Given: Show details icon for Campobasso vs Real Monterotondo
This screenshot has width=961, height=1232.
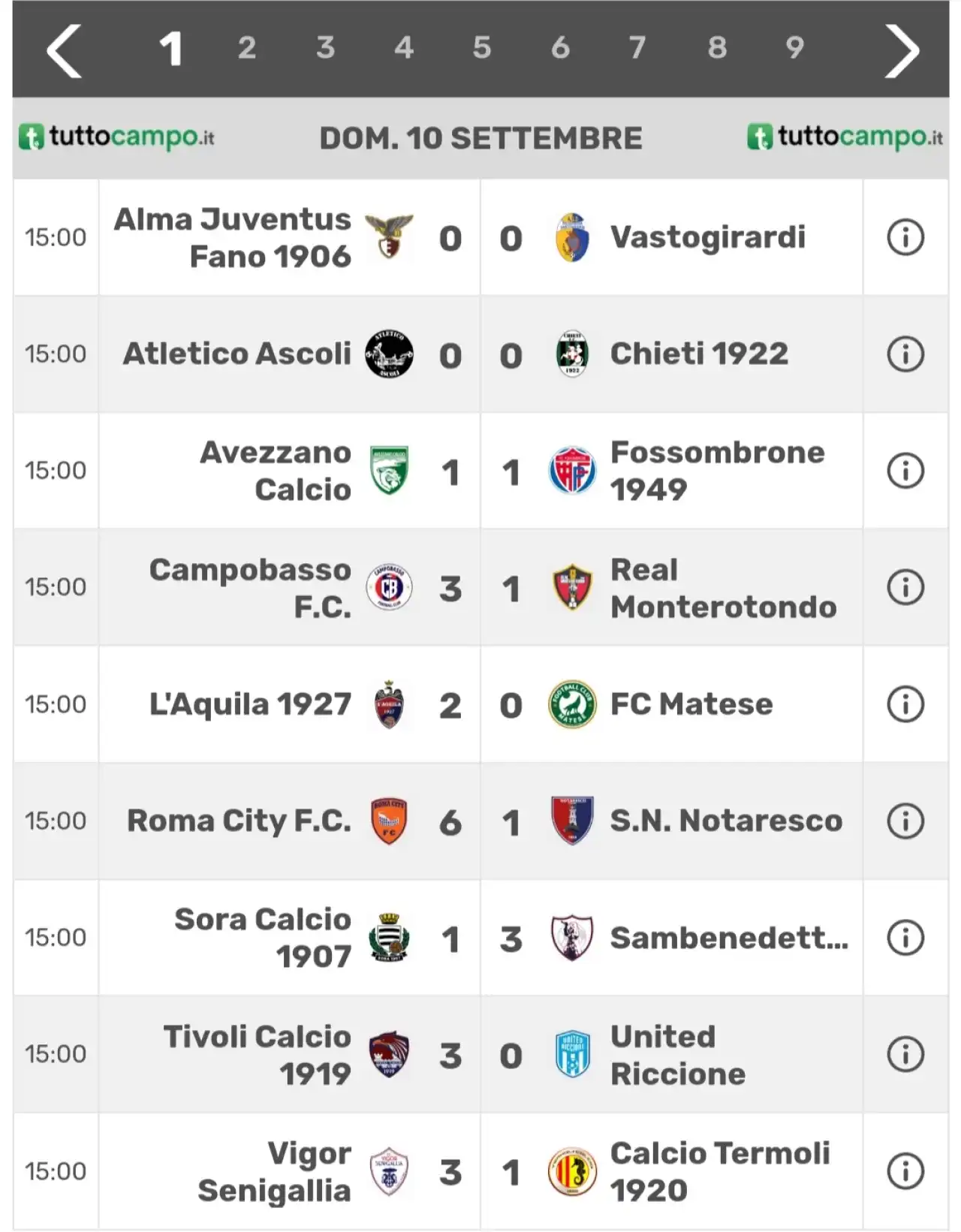Looking at the screenshot, I should pos(905,587).
